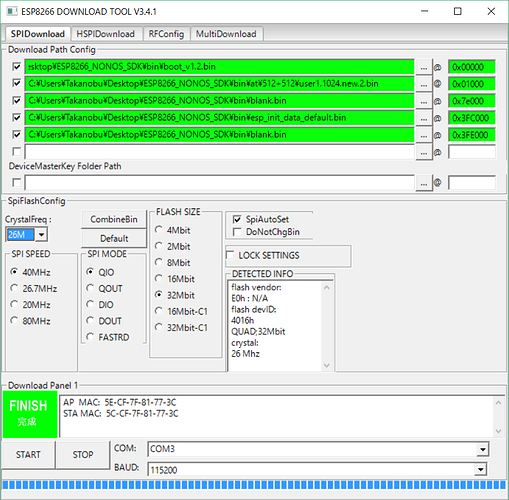Open file browser for user1.1024.new.2.bin row
The width and height of the screenshot is (509, 500).
click(x=424, y=84)
